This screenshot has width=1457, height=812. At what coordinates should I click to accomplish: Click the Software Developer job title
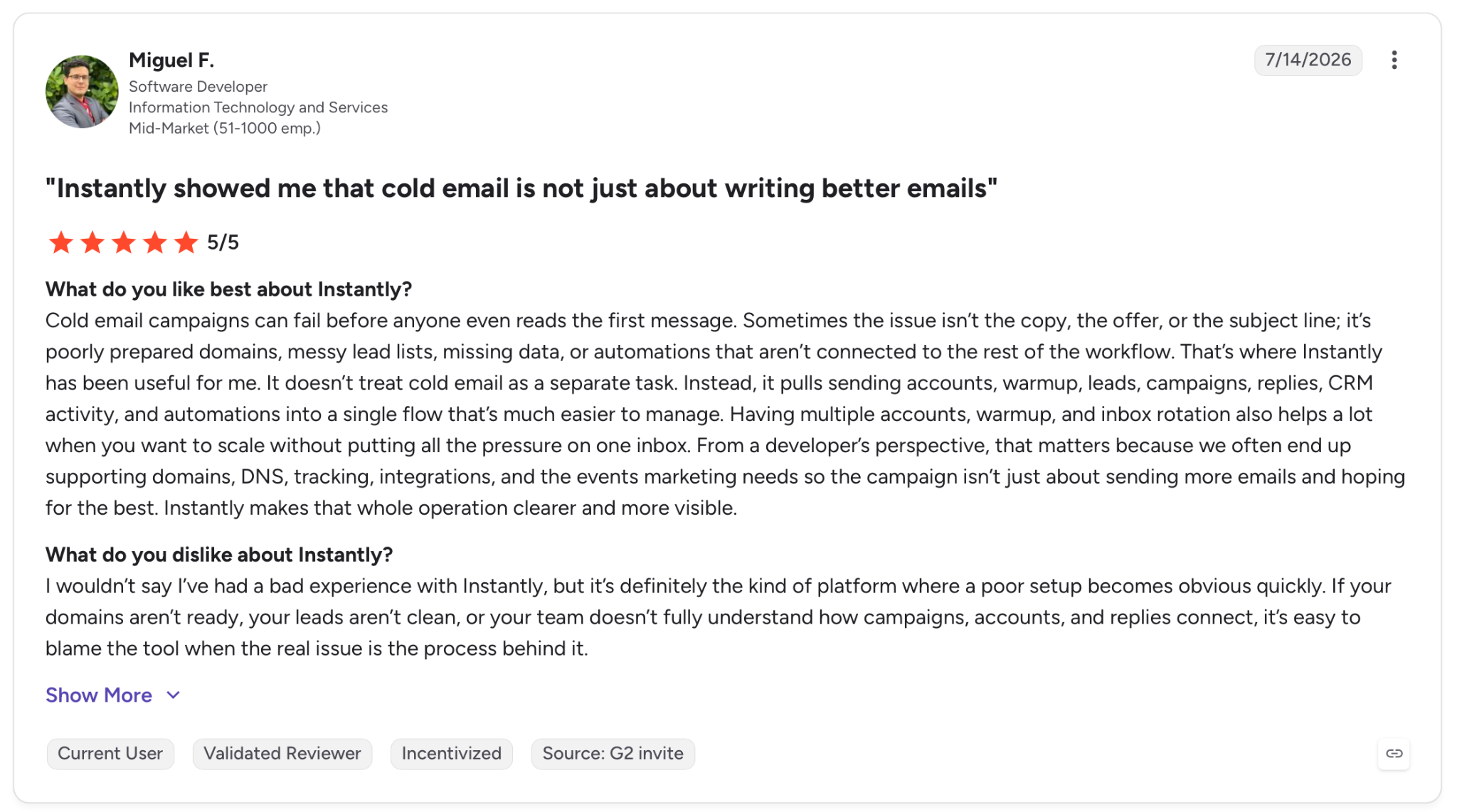[x=198, y=87]
